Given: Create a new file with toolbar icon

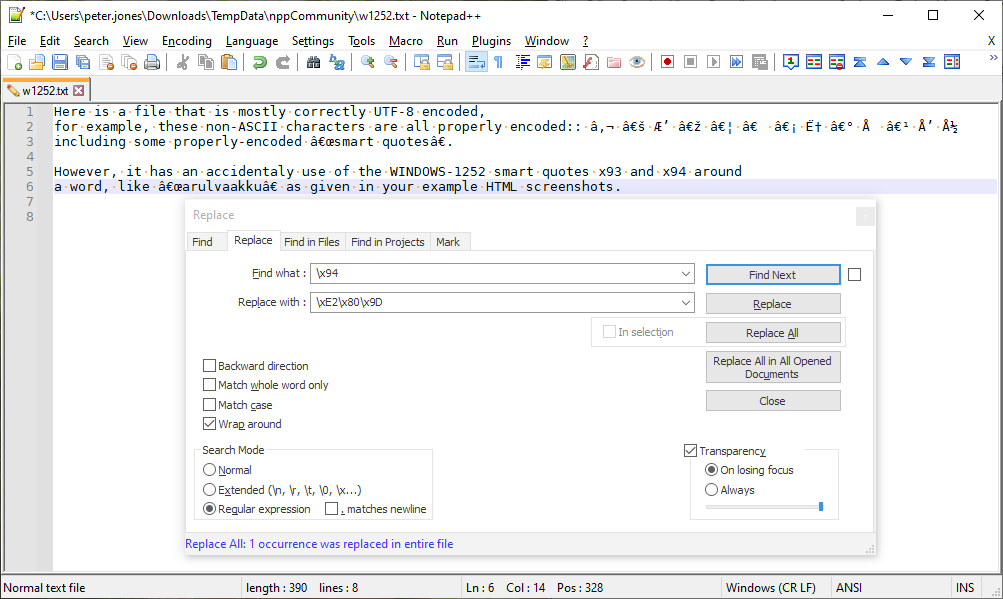Looking at the screenshot, I should (14, 62).
